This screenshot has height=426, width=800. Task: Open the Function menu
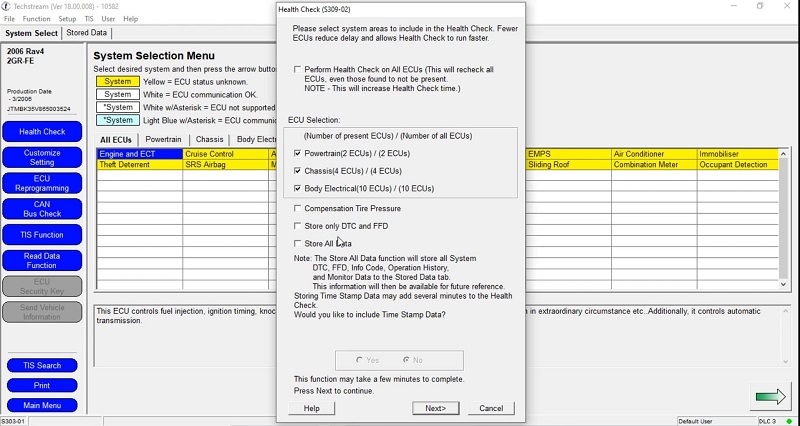tap(36, 19)
